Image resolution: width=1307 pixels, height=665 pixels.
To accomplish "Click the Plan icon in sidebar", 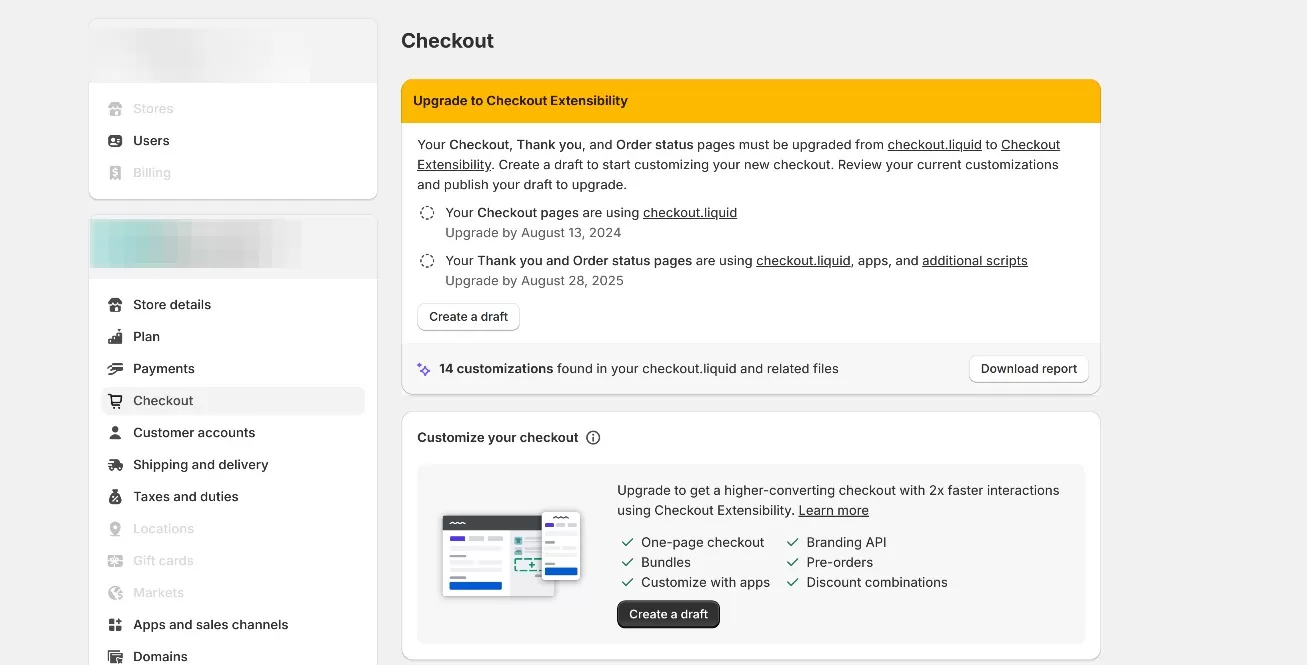I will [115, 337].
